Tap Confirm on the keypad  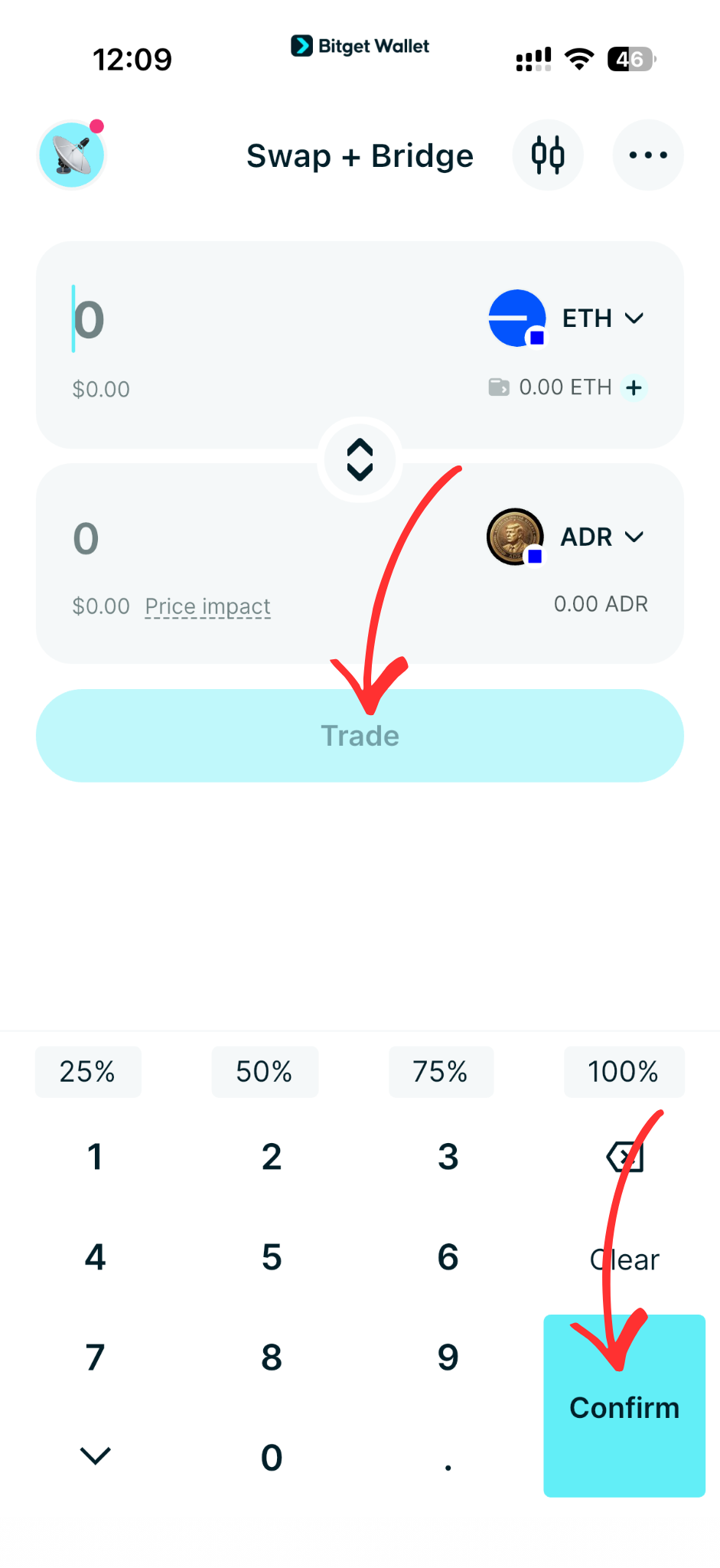[624, 1407]
